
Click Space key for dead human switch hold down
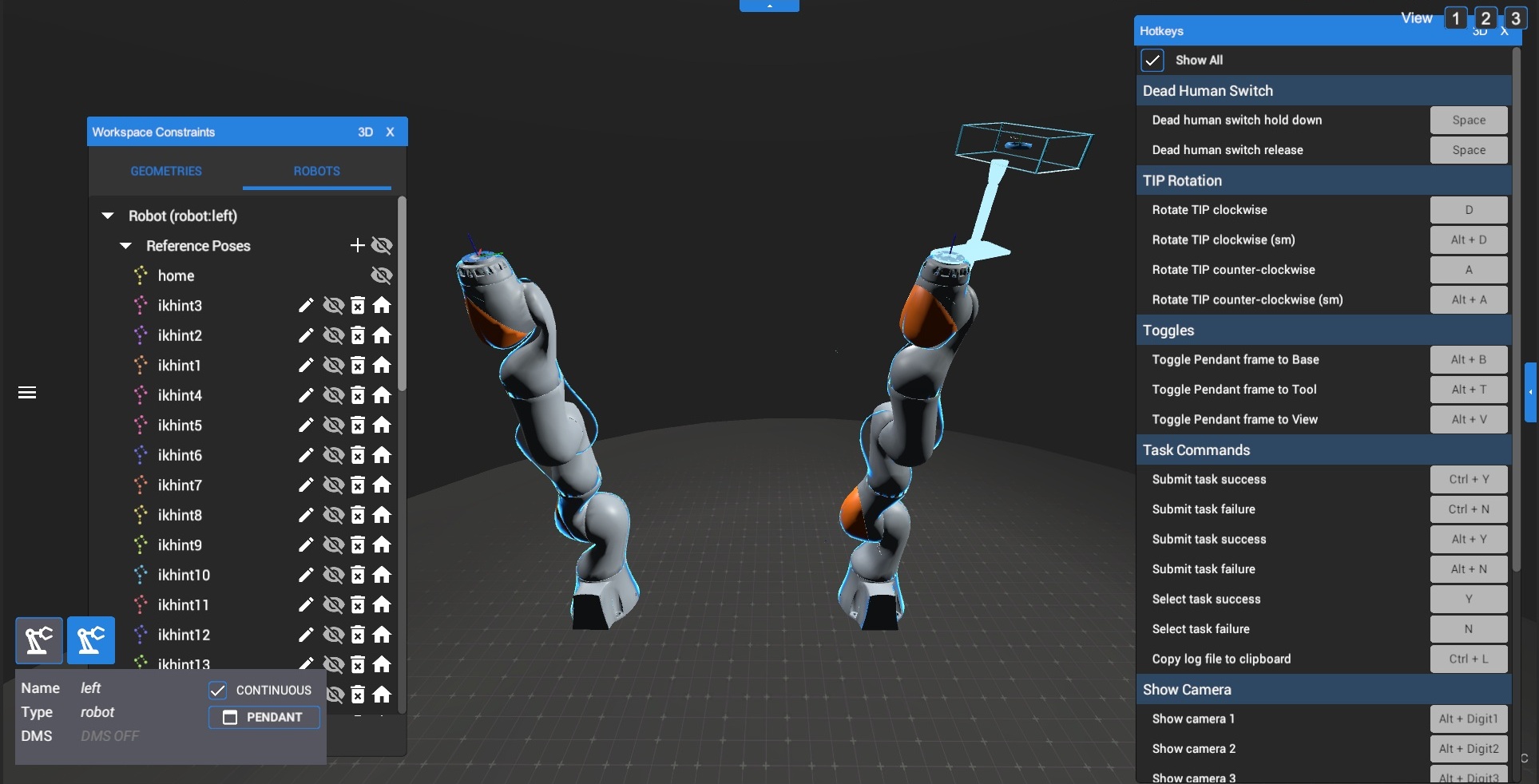(1469, 120)
